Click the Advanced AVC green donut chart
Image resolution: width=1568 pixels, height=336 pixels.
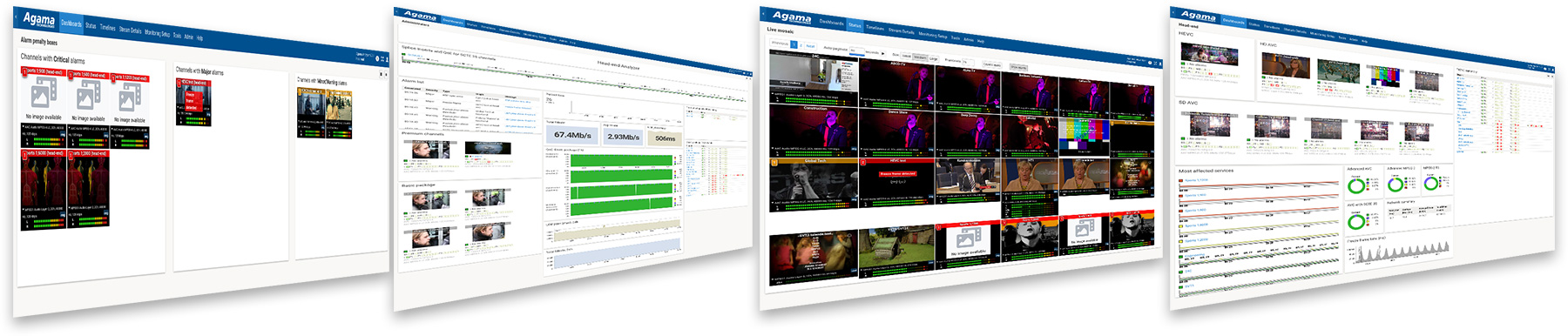point(1356,185)
